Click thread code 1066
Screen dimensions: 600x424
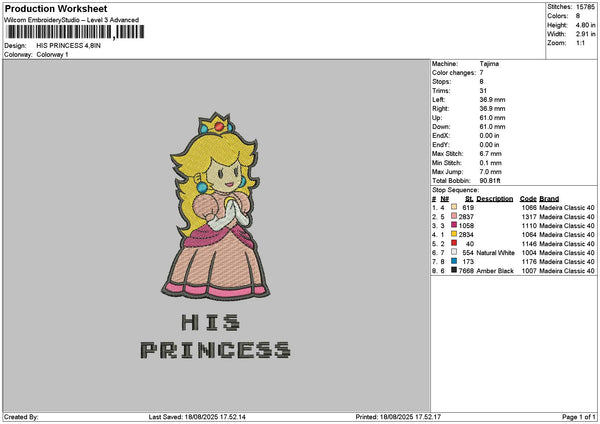529,207
